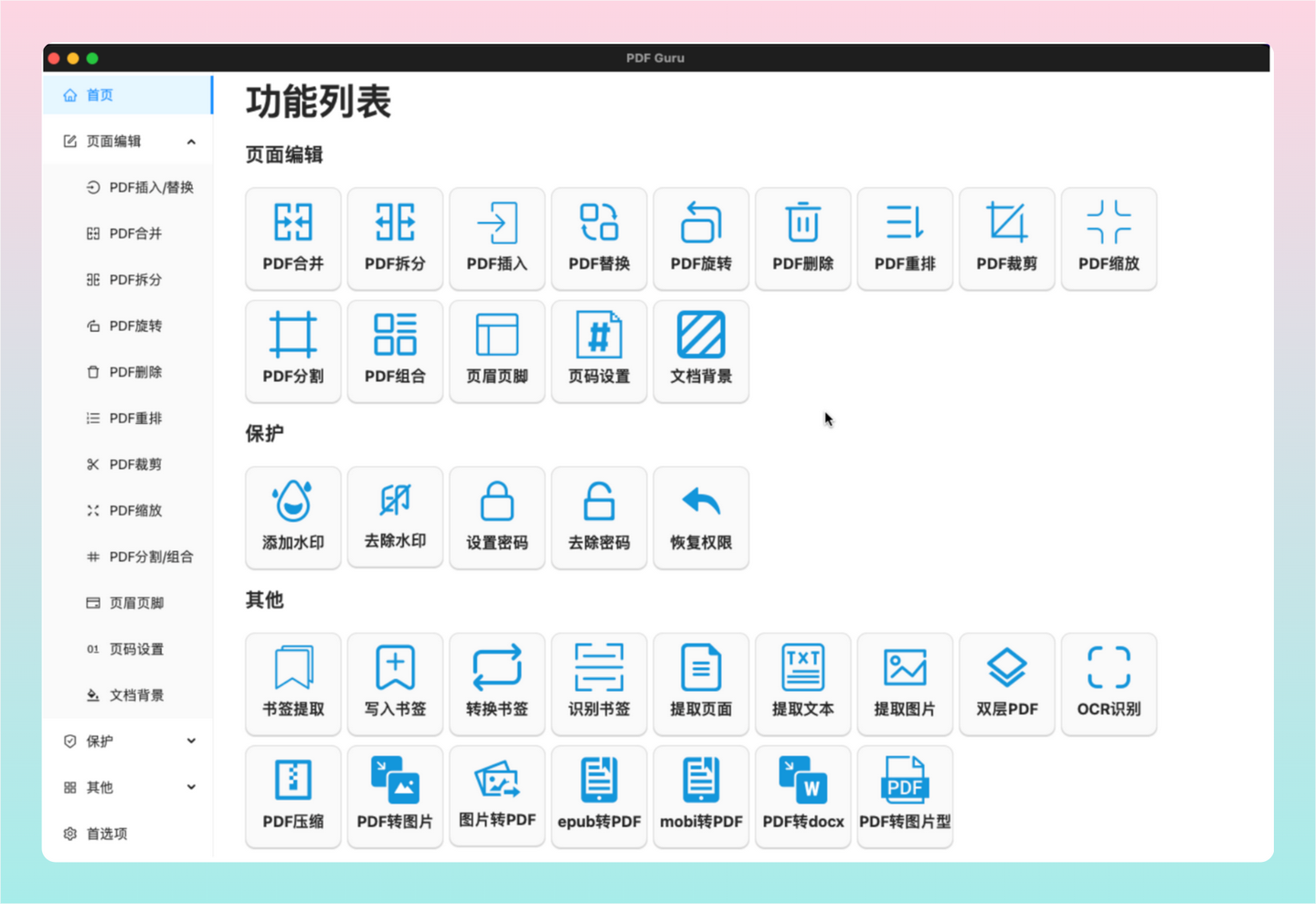Image resolution: width=1316 pixels, height=904 pixels.
Task: Open the PDF转图片型 tool card
Action: click(906, 797)
